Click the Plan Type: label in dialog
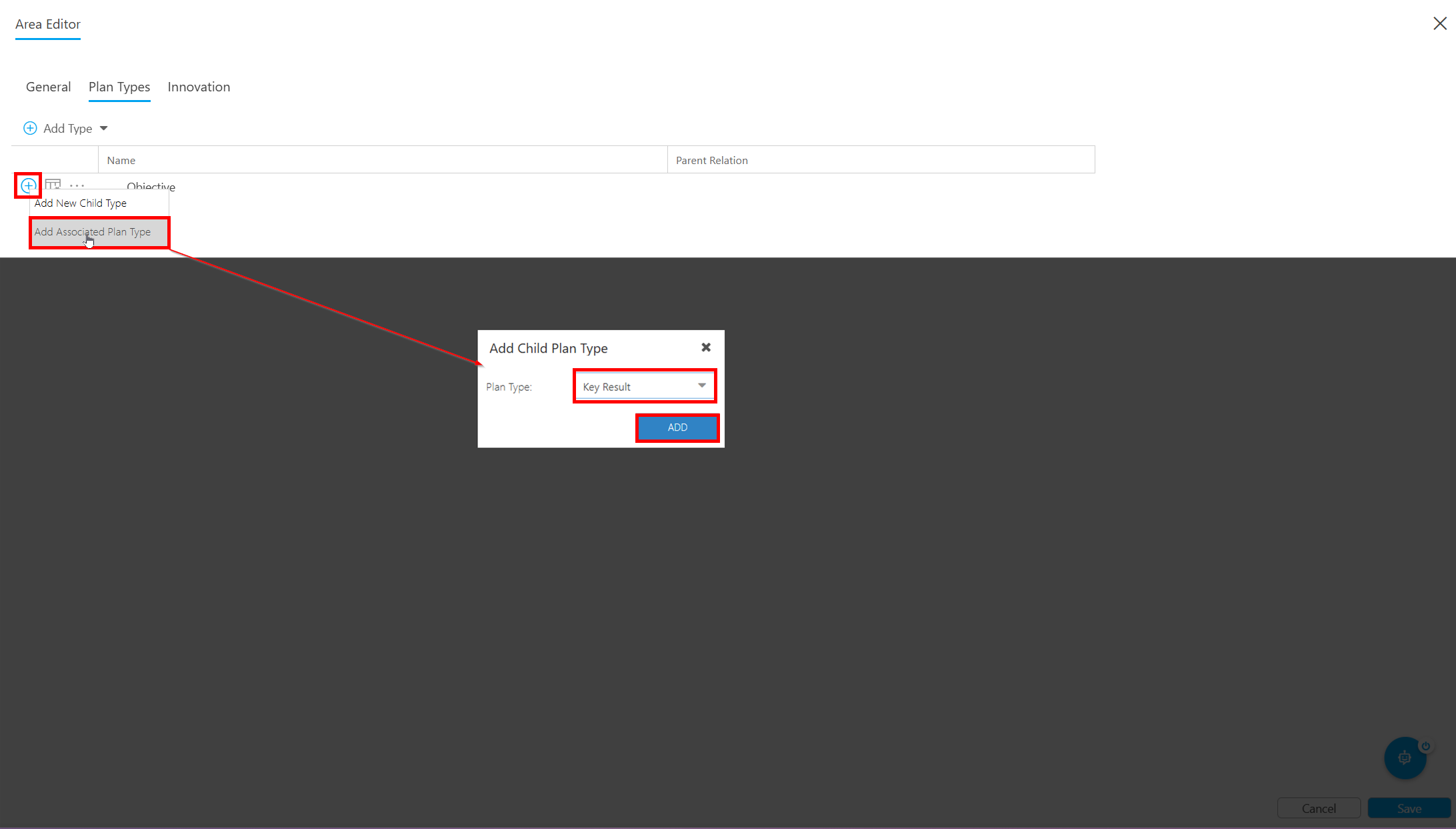 click(x=509, y=387)
